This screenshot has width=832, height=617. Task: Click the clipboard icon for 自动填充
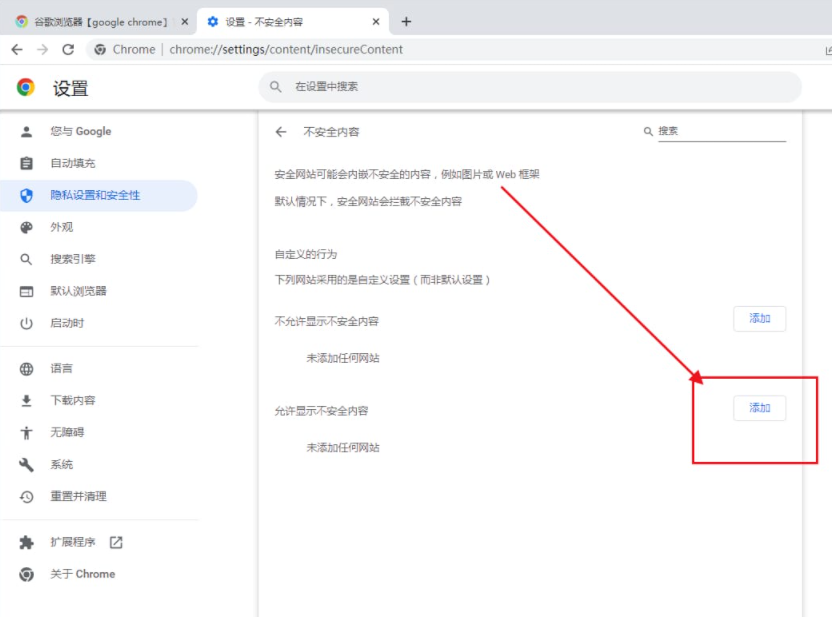coord(26,163)
